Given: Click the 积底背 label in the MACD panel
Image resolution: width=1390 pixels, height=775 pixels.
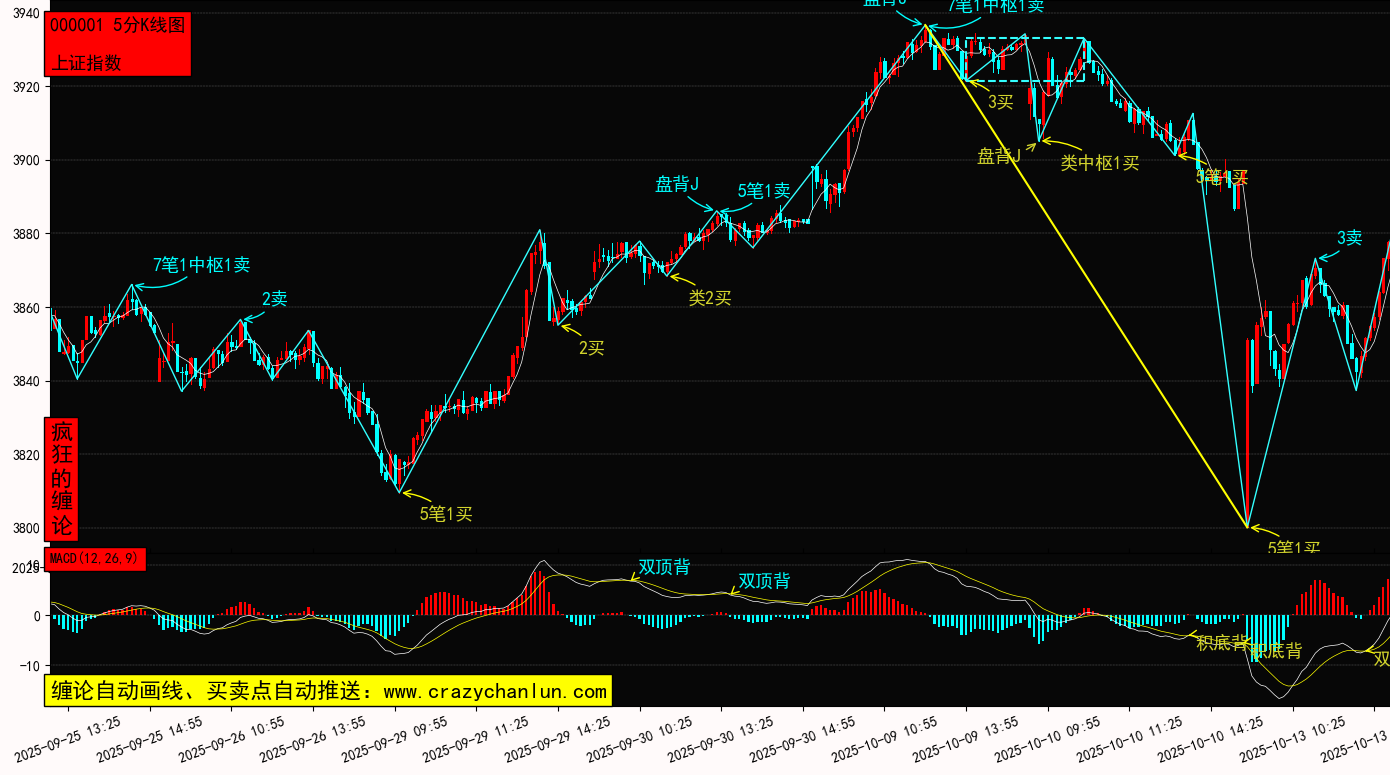Looking at the screenshot, I should tap(1222, 642).
